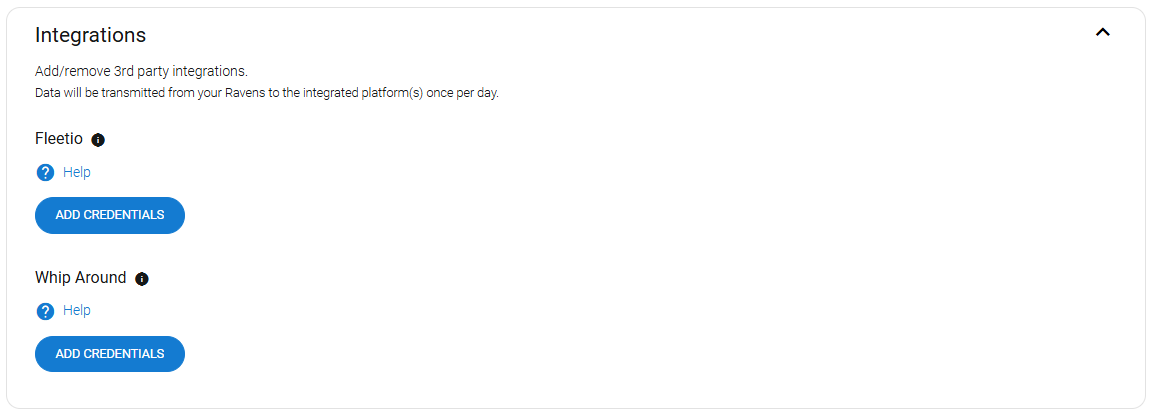Click the info icon next to Fleetio
This screenshot has height=416, width=1153.
(98, 140)
